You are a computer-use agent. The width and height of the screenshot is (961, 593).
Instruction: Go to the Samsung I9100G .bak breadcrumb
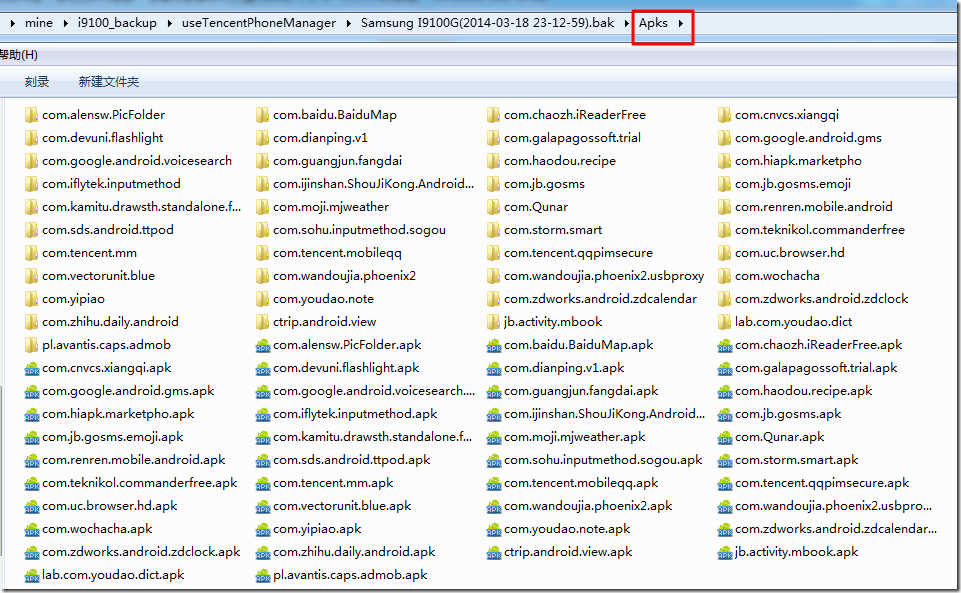[x=487, y=23]
